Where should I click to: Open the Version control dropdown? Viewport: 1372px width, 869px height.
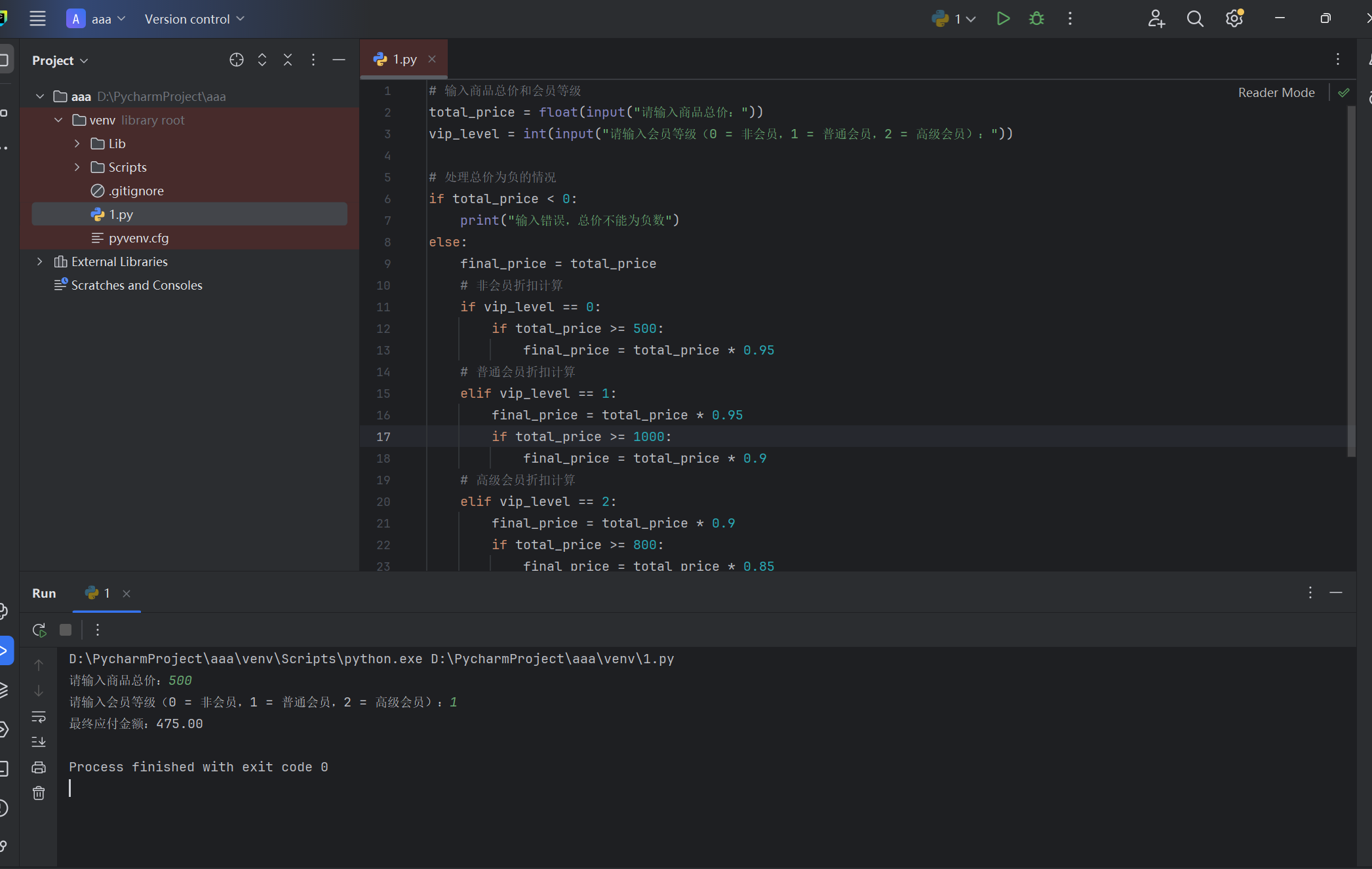194,19
